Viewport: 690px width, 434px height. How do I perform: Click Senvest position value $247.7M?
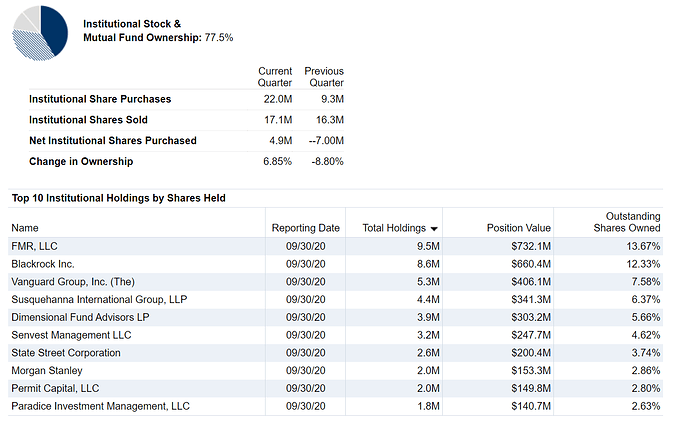click(x=531, y=335)
